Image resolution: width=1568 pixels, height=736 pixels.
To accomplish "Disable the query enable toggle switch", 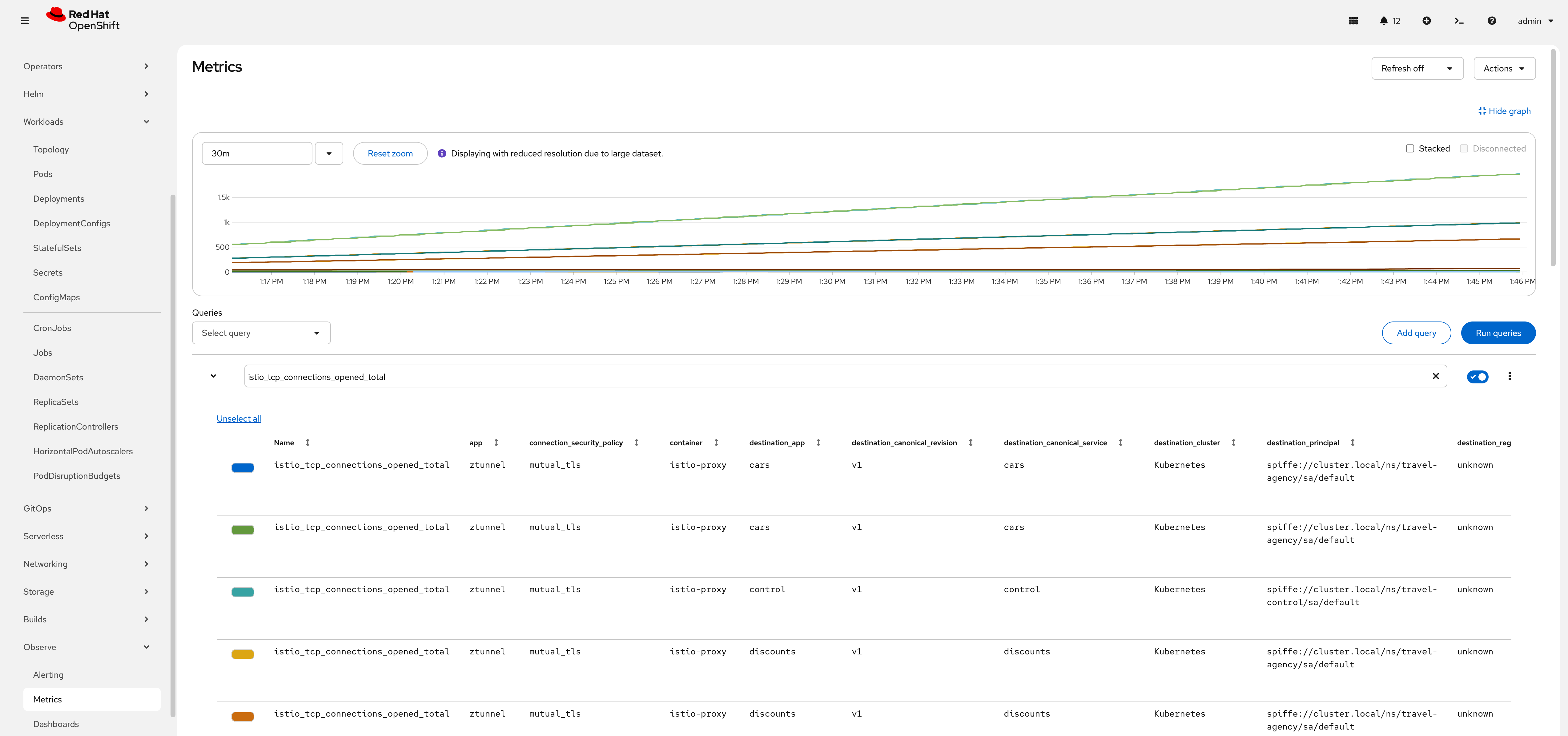I will 1477,376.
